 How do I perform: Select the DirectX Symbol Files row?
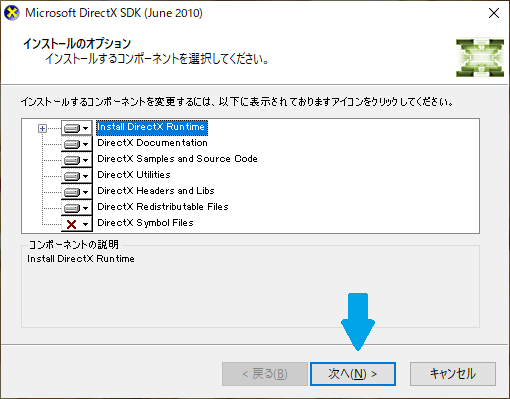point(145,223)
